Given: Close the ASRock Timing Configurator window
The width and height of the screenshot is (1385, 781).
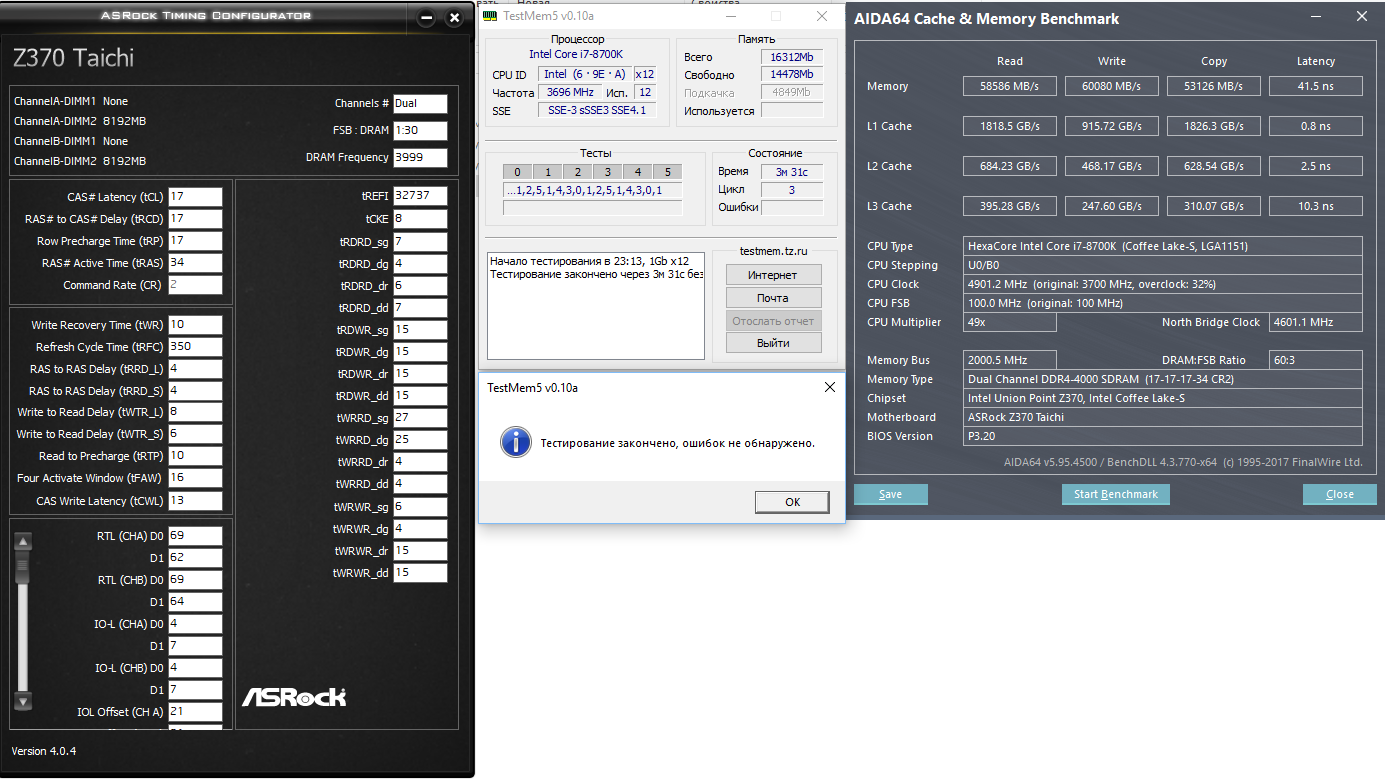Looking at the screenshot, I should (x=455, y=18).
